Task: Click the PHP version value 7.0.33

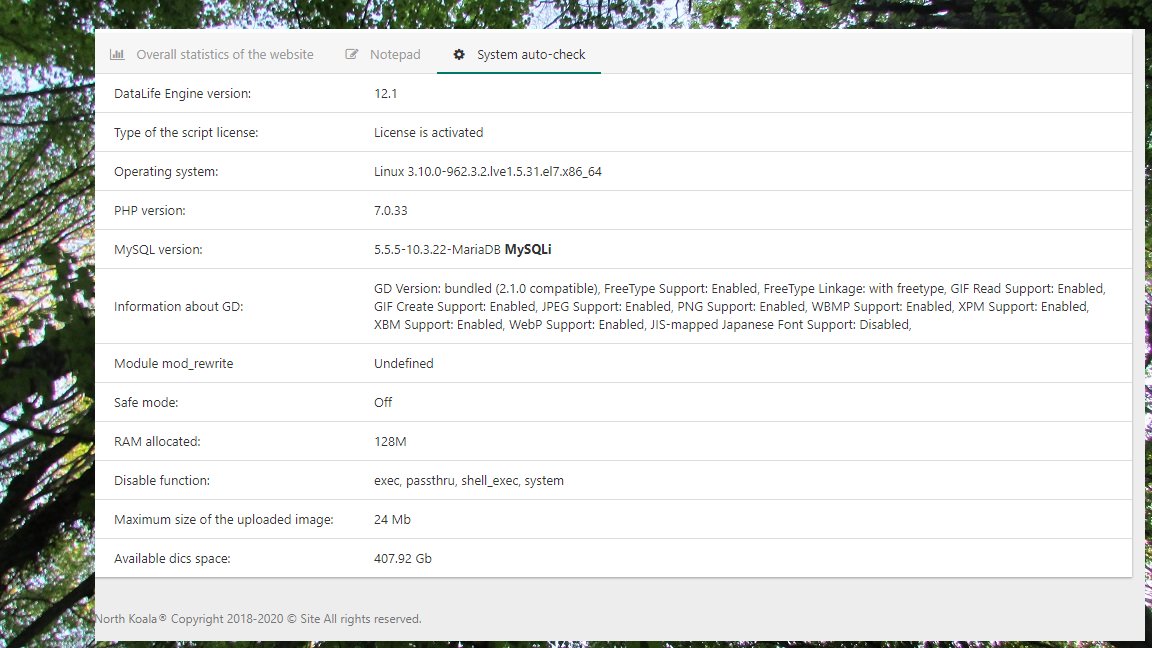Action: tap(391, 210)
